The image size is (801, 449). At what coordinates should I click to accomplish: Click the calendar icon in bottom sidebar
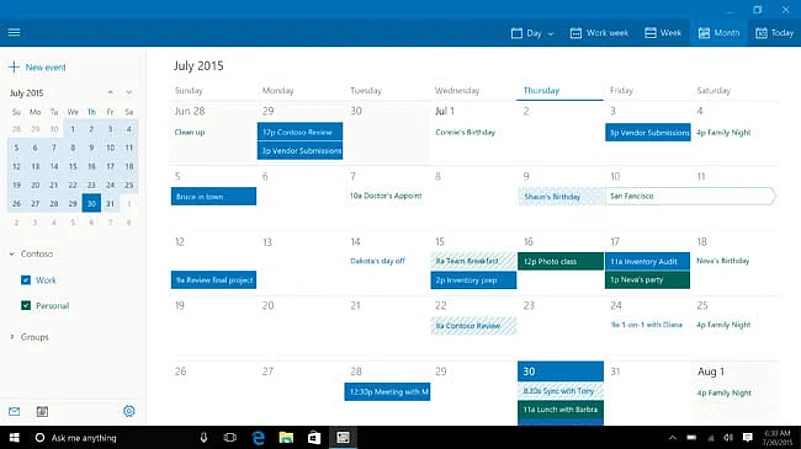[x=42, y=411]
